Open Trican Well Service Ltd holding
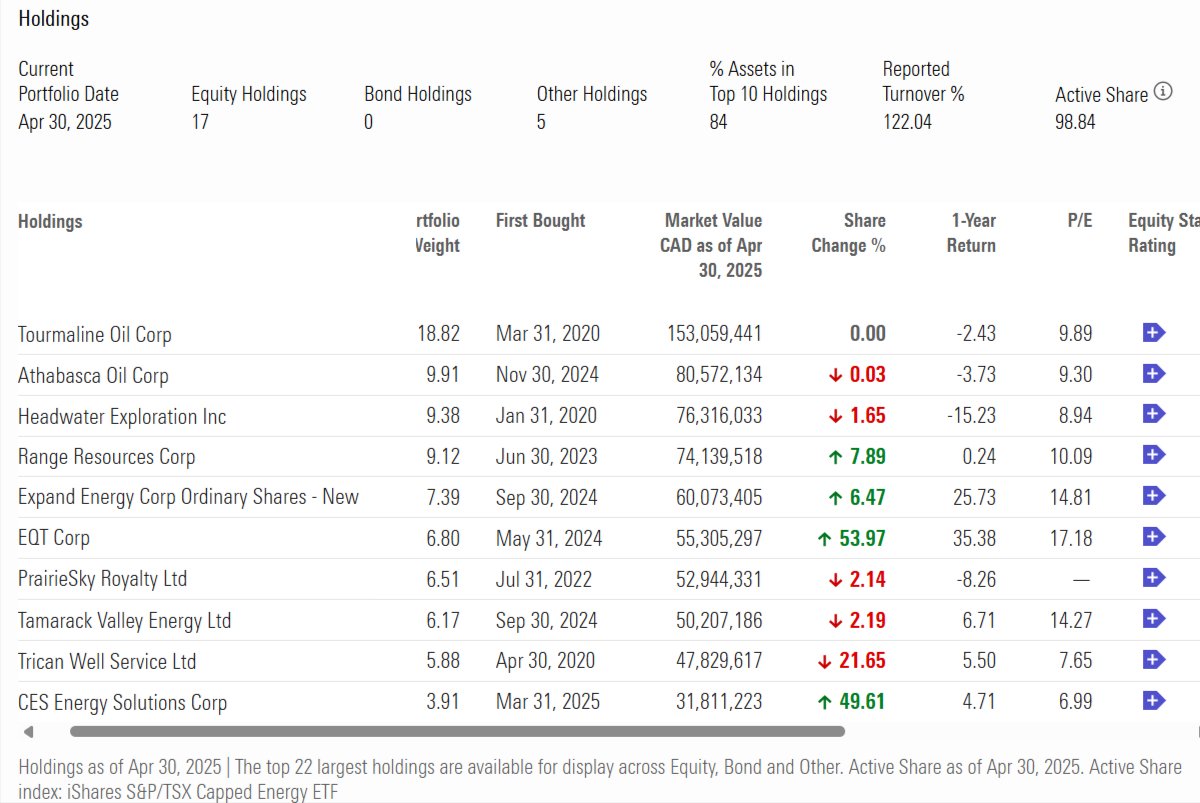This screenshot has height=803, width=1200. [x=107, y=661]
